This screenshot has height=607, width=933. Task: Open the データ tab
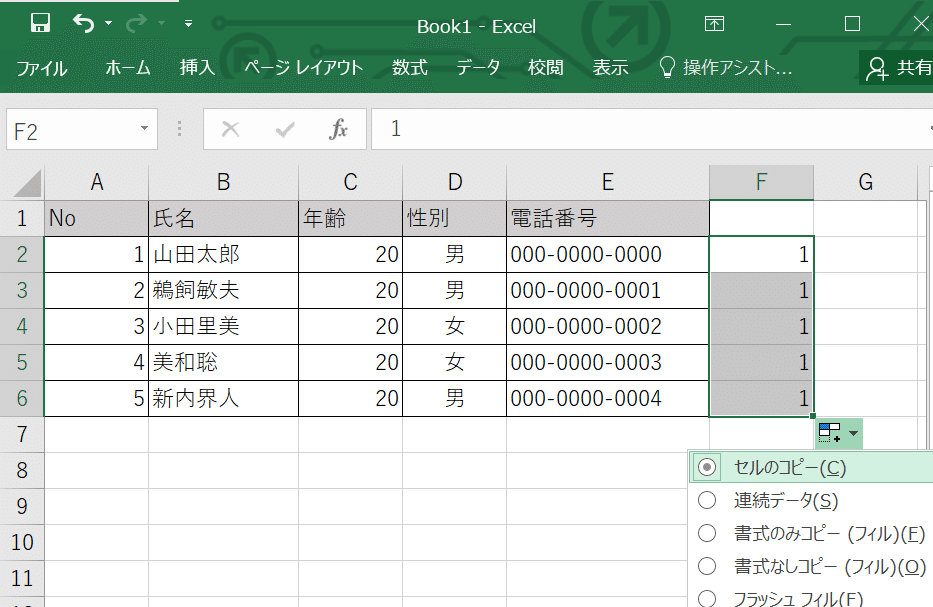tap(478, 68)
